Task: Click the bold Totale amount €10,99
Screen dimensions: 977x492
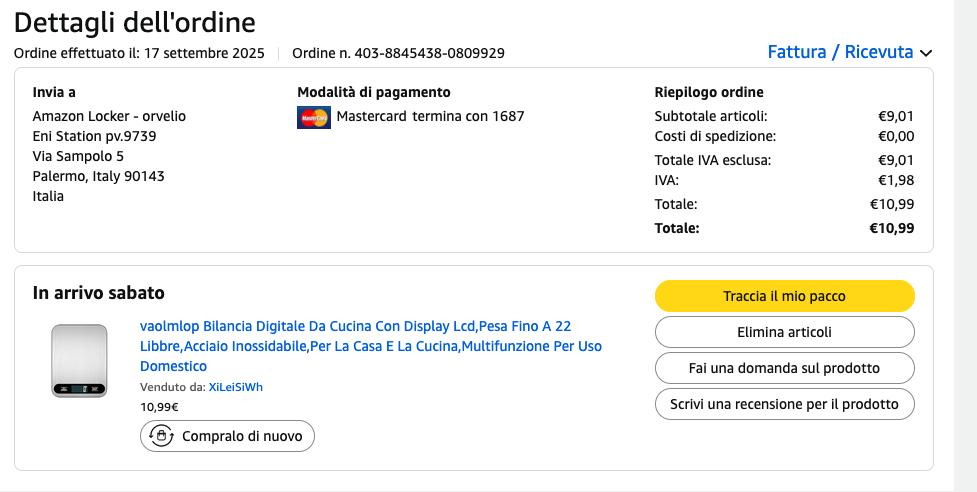Action: pyautogui.click(x=891, y=228)
